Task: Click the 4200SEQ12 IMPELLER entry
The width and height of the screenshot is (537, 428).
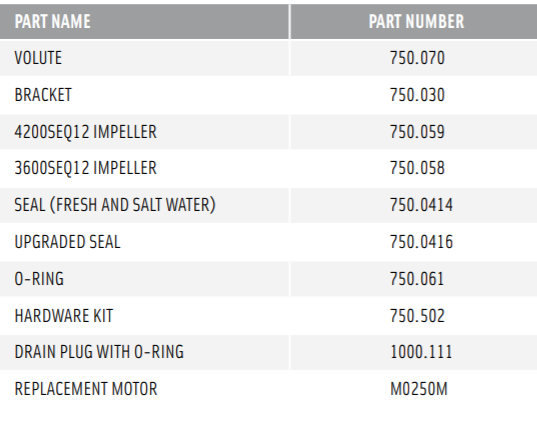Action: (86, 132)
